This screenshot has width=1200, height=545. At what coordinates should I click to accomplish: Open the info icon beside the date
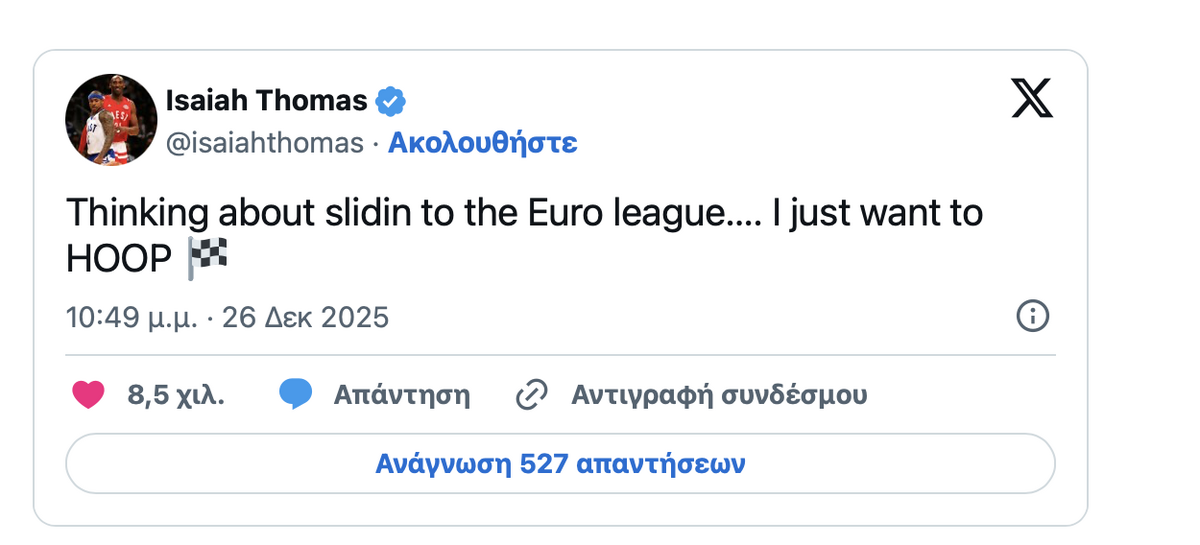pos(1032,317)
